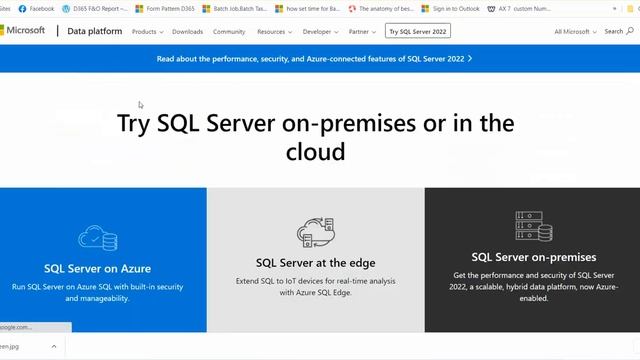The height and width of the screenshot is (360, 640).
Task: Click the search magnifier icon
Action: 630,31
